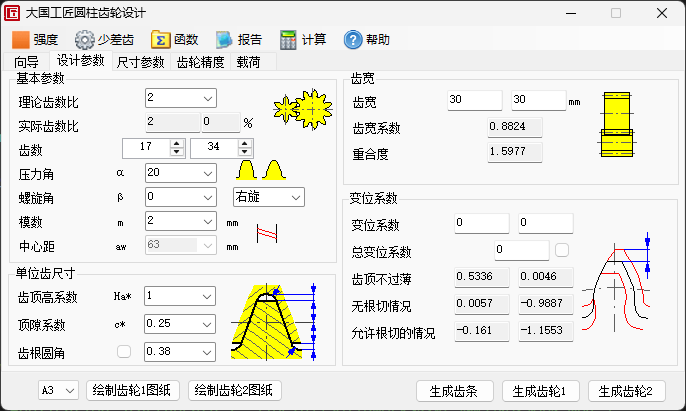Click the 绘制齿轮1图纸 button
Screen dimensions: 686x411
(x=131, y=391)
